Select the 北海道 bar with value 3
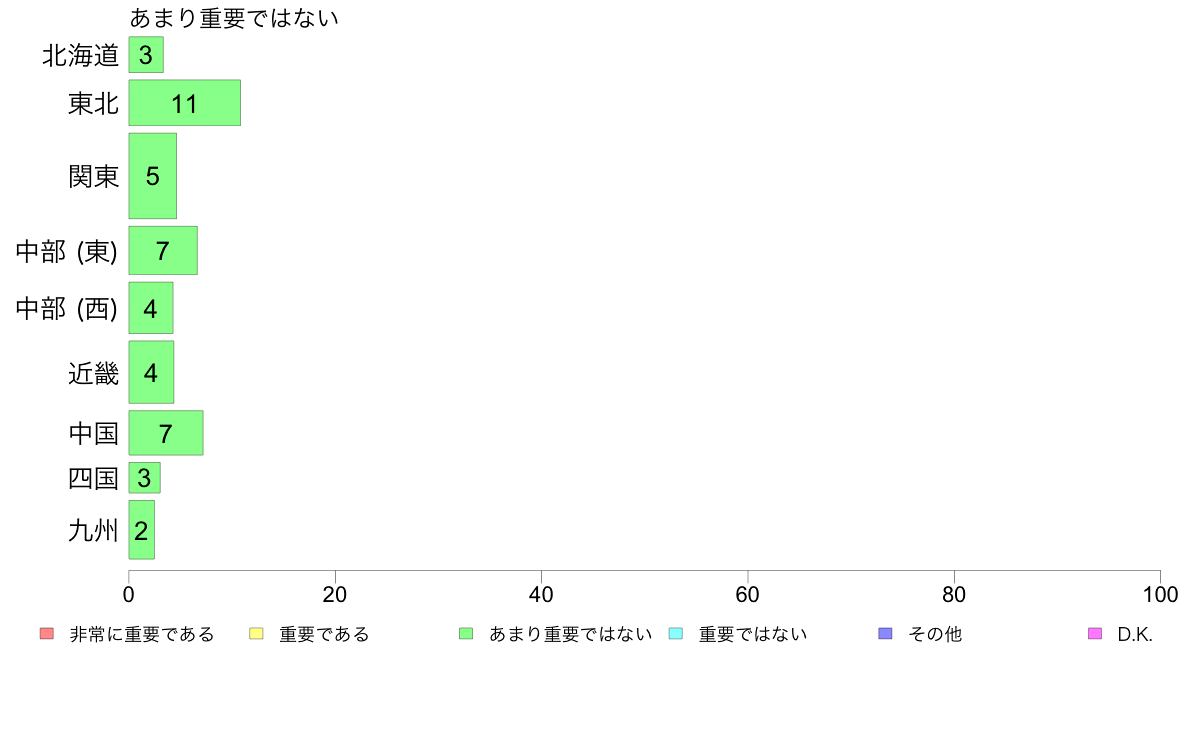Viewport: 1188px width, 736px height. click(x=146, y=55)
